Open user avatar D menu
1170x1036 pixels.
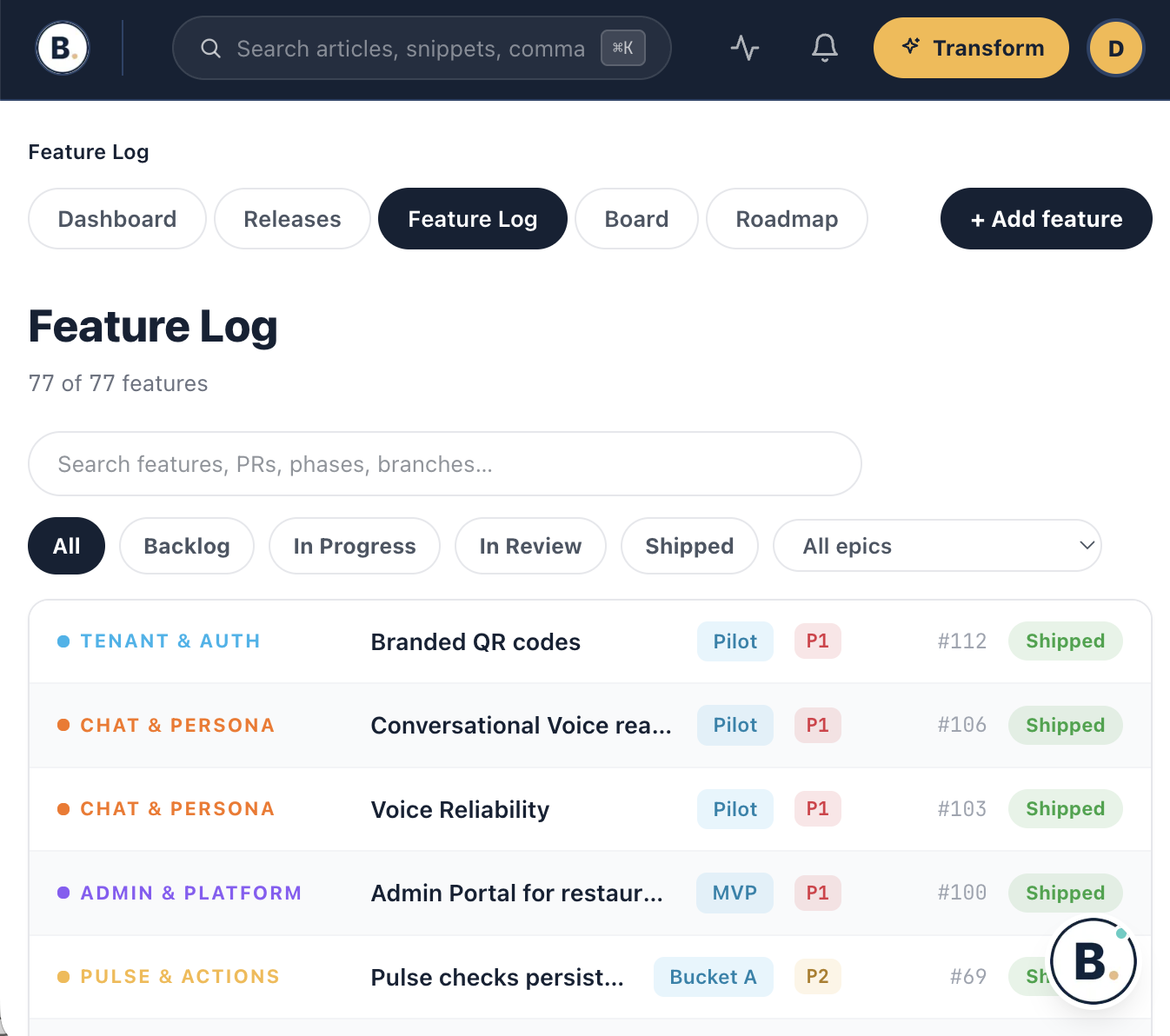click(x=1116, y=48)
